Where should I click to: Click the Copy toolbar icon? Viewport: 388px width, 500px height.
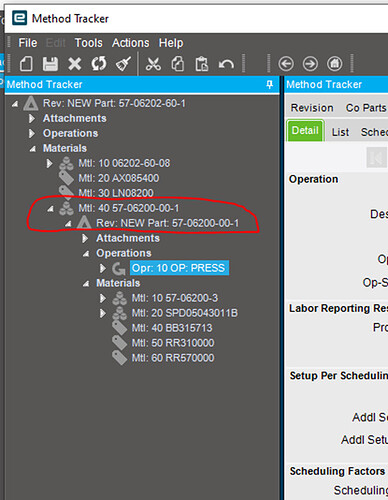pyautogui.click(x=178, y=63)
